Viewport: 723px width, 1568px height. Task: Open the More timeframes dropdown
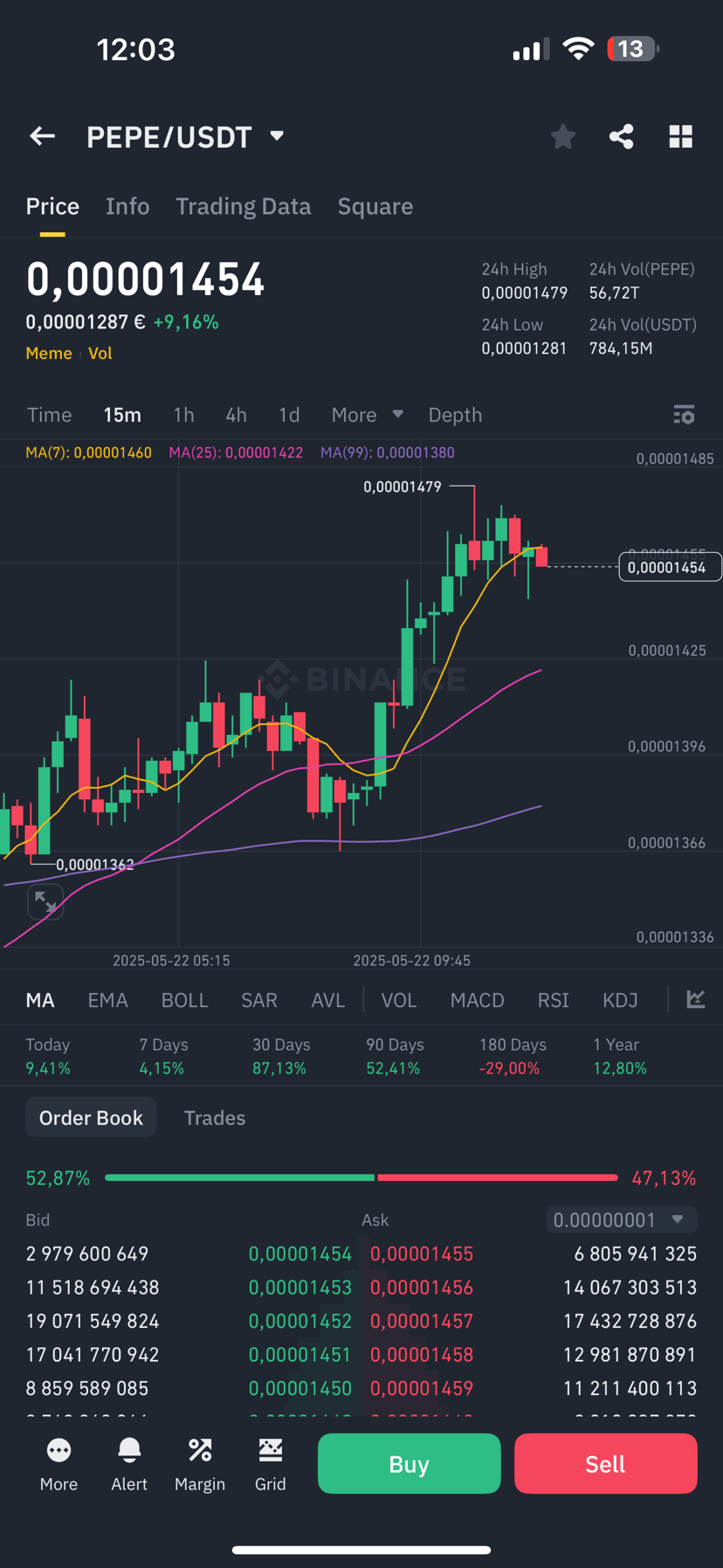click(367, 415)
